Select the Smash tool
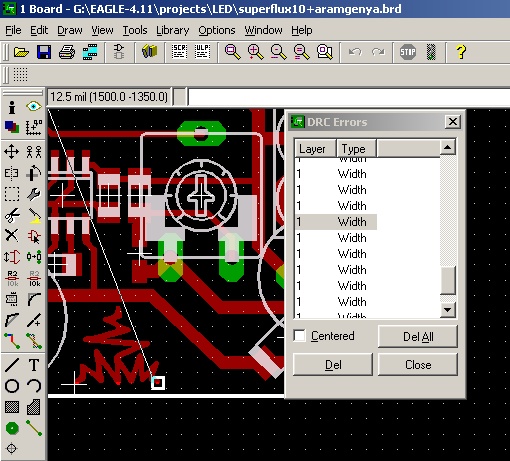 pos(12,299)
